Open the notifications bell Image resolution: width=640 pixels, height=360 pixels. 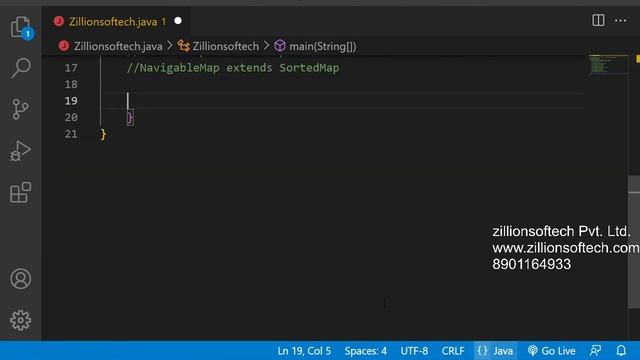(x=621, y=351)
